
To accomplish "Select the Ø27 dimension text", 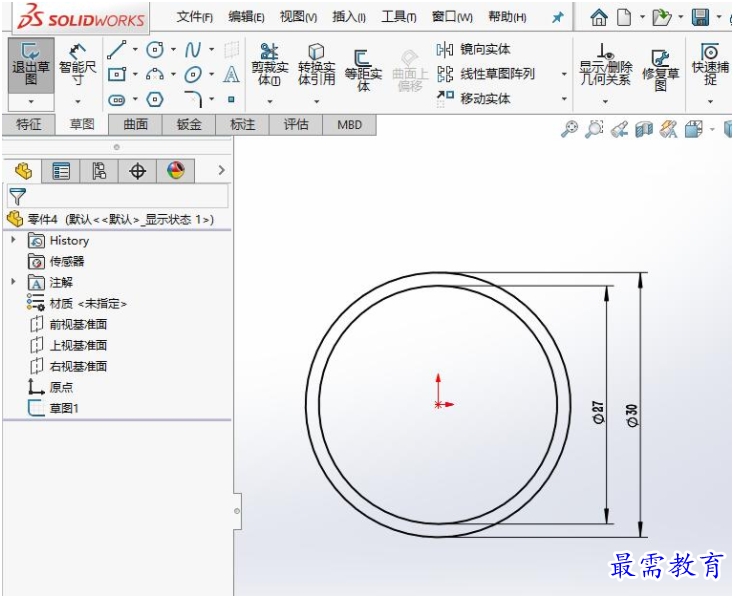I will click(599, 412).
